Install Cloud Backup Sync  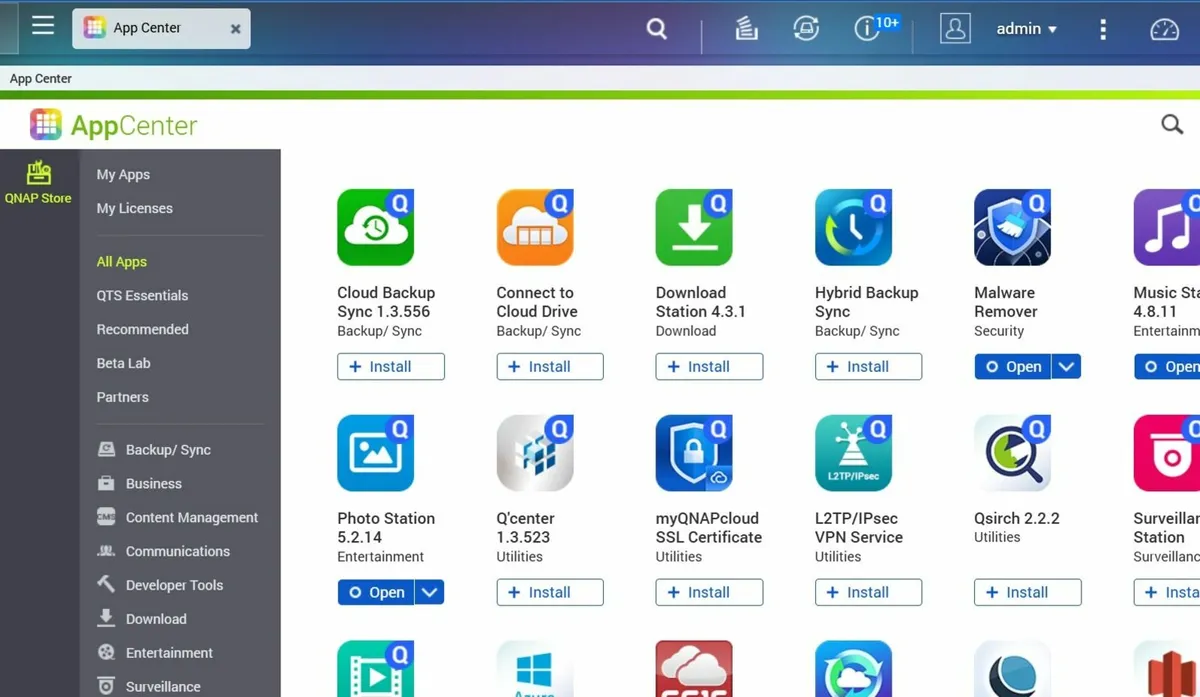coord(391,367)
